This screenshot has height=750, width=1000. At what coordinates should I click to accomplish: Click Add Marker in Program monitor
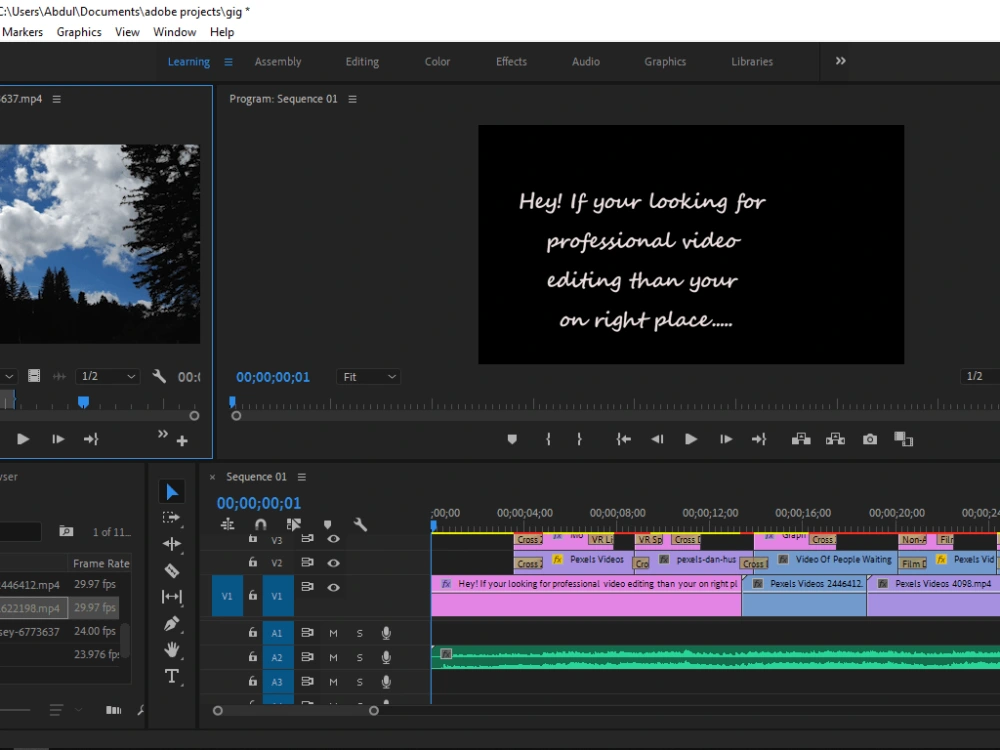click(512, 439)
